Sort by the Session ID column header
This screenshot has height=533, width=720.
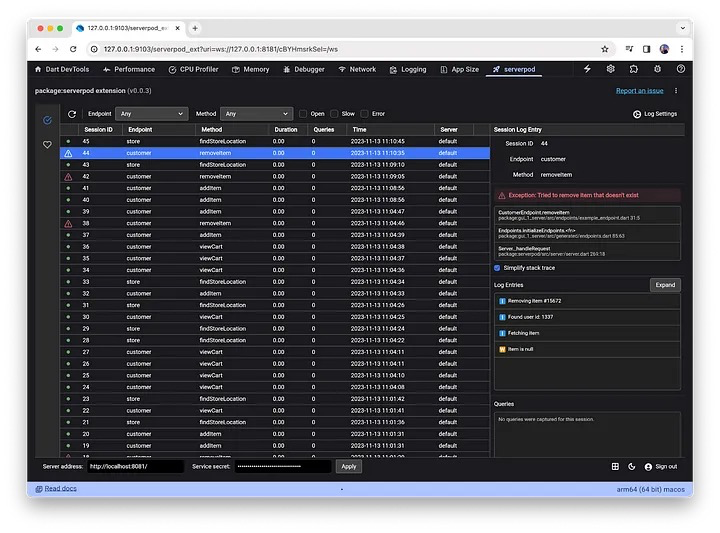tap(98, 129)
